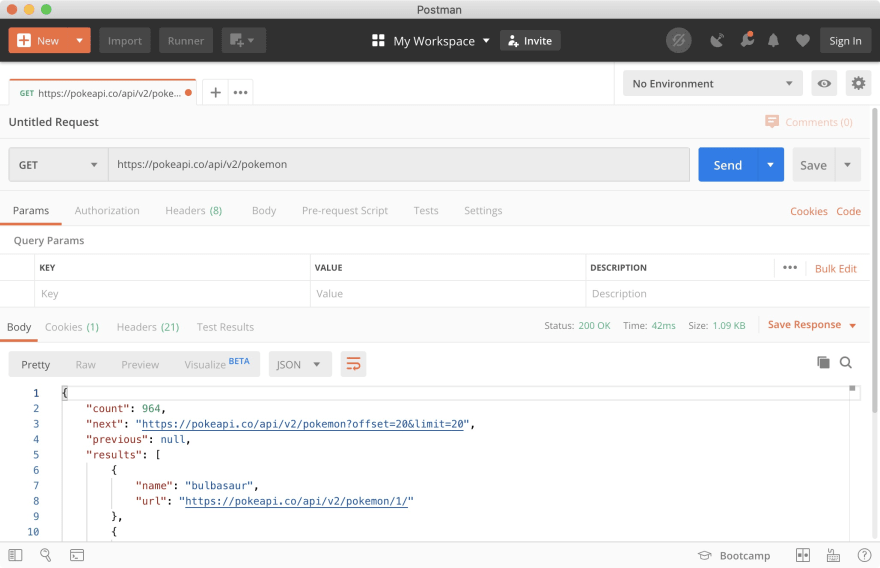Click the Comments (0) link
The height and width of the screenshot is (568, 880).
coord(818,122)
